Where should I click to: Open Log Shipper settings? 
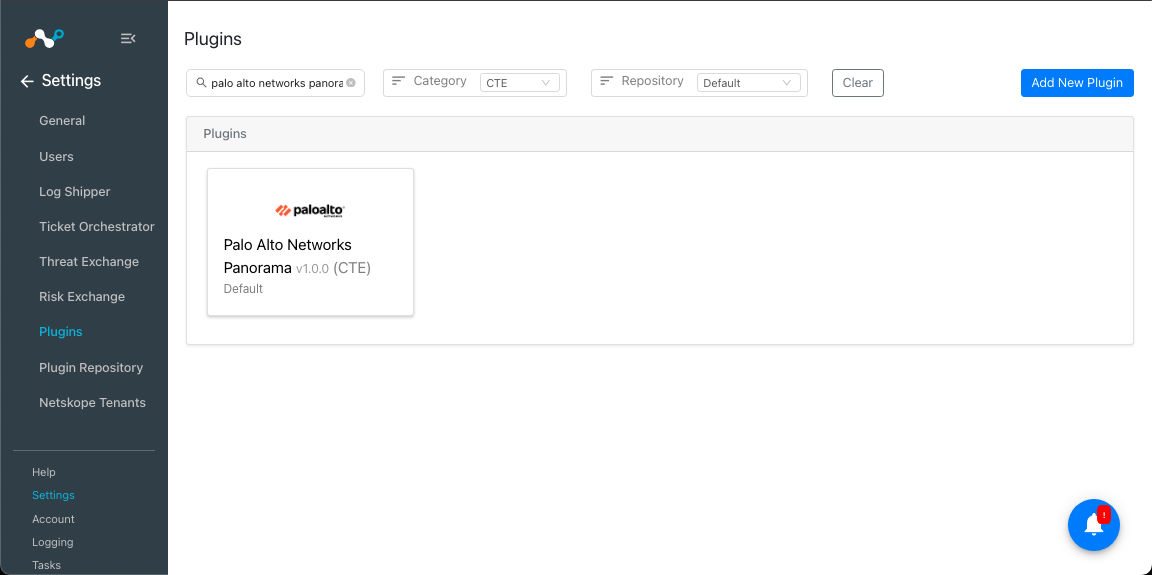pyautogui.click(x=75, y=192)
